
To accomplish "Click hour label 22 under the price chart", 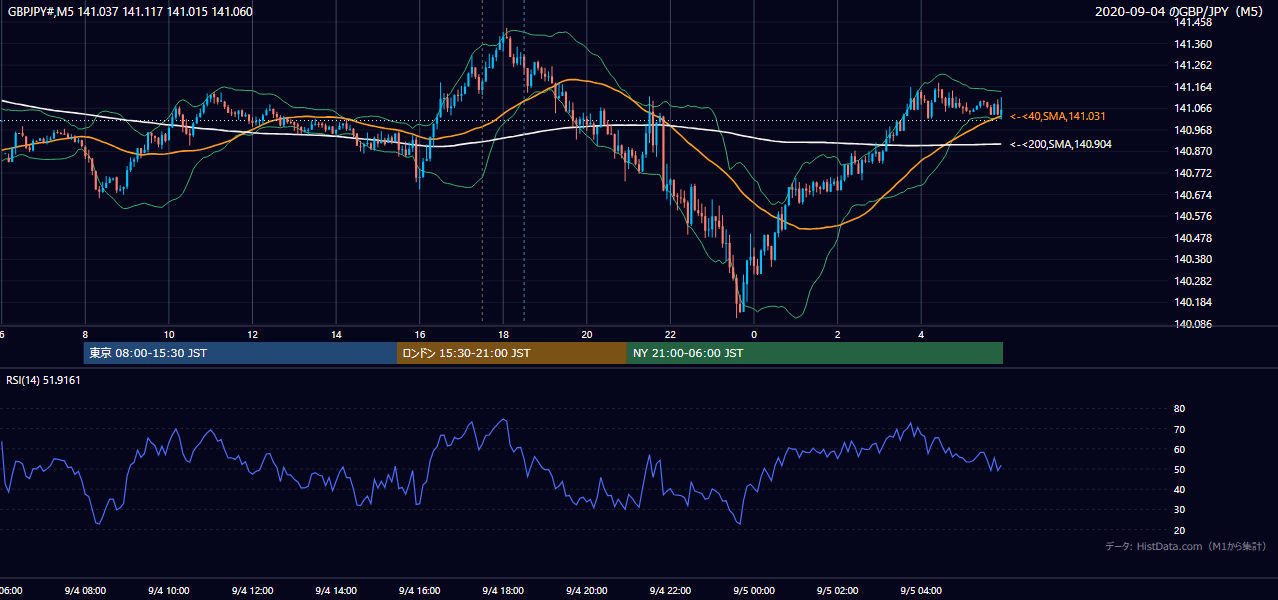I will 671,335.
